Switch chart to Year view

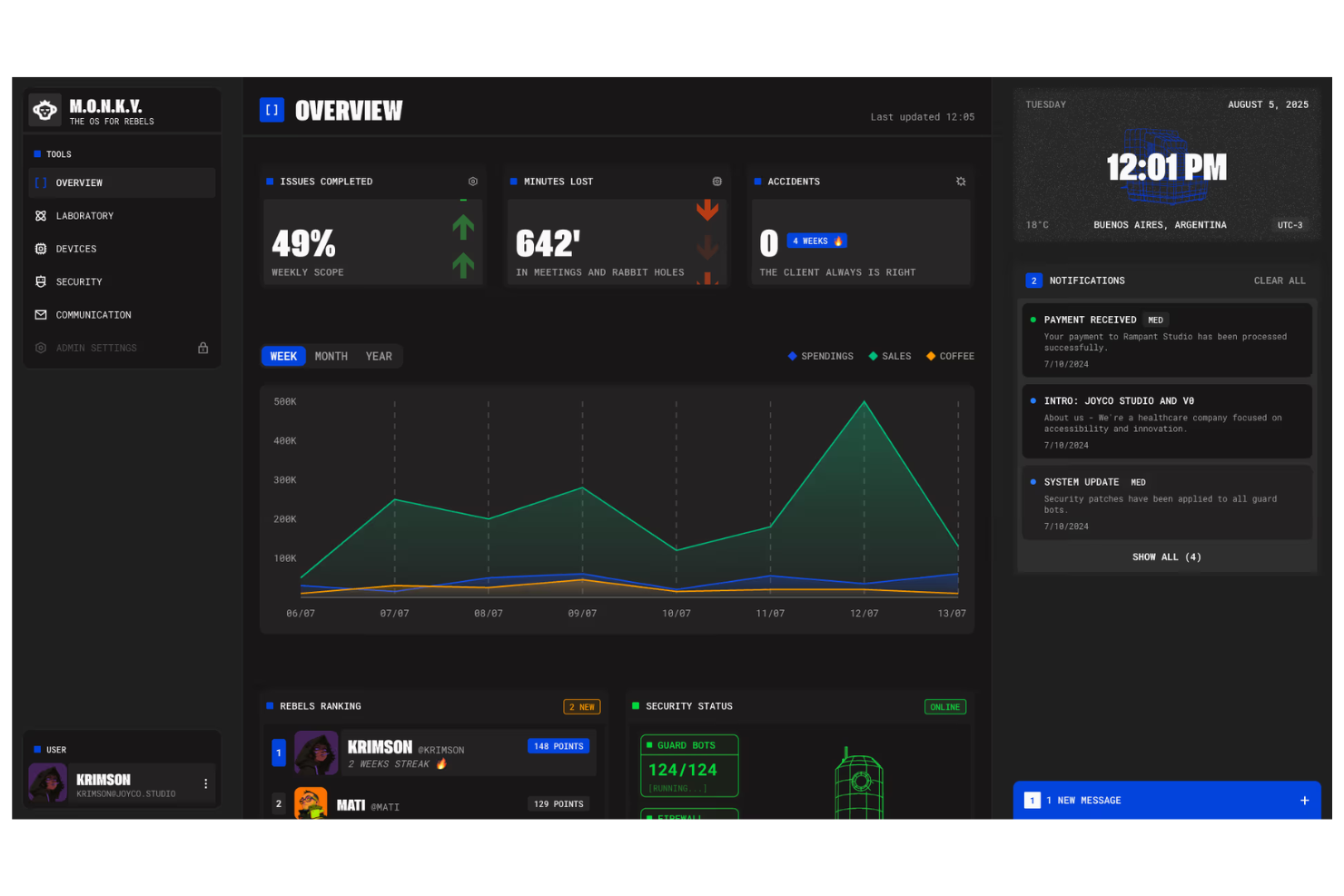click(x=379, y=357)
